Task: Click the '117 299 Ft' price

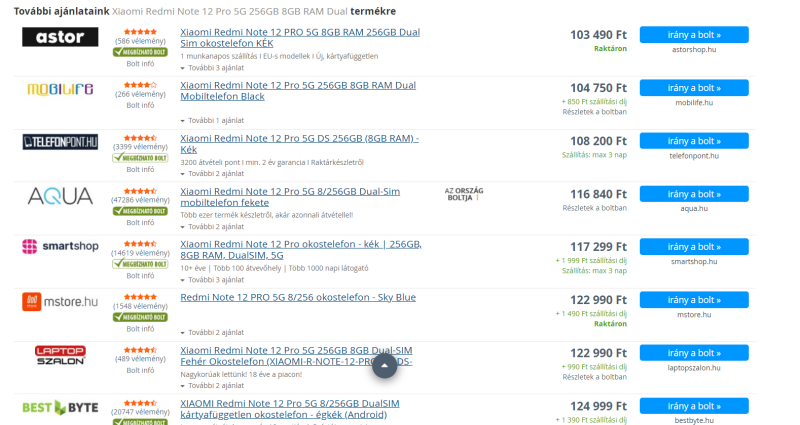Action: (x=598, y=247)
